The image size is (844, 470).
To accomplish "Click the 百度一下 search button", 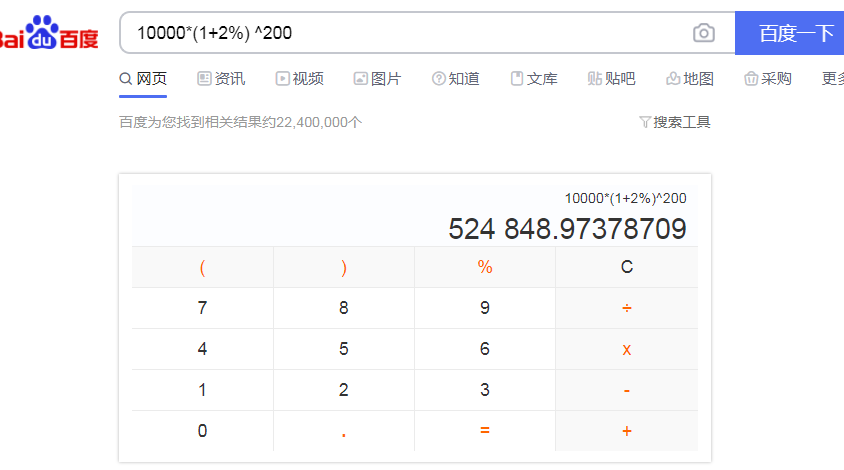I will click(790, 33).
